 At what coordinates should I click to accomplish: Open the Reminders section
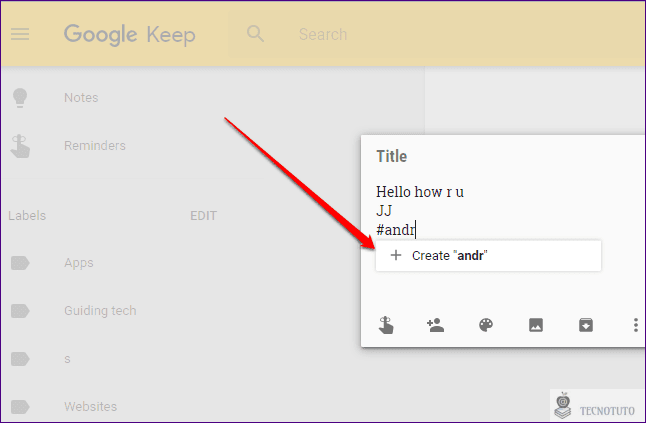pyautogui.click(x=95, y=145)
